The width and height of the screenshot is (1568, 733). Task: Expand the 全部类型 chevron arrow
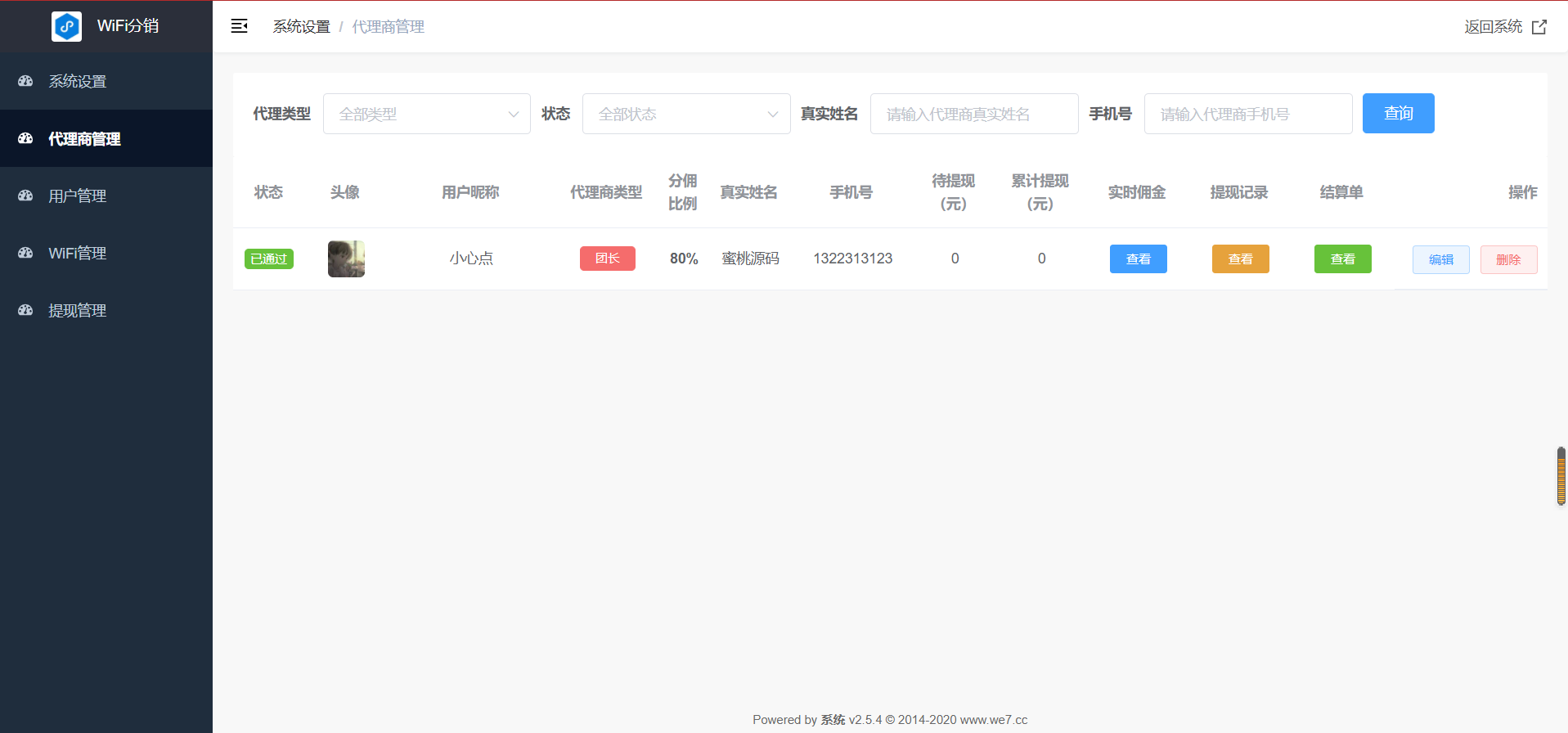(x=514, y=115)
